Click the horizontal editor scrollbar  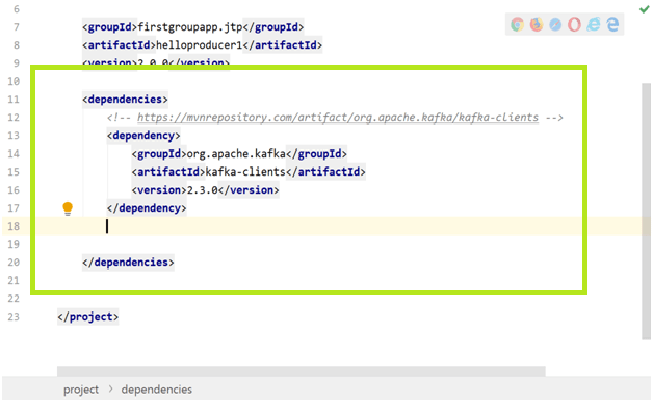301,371
